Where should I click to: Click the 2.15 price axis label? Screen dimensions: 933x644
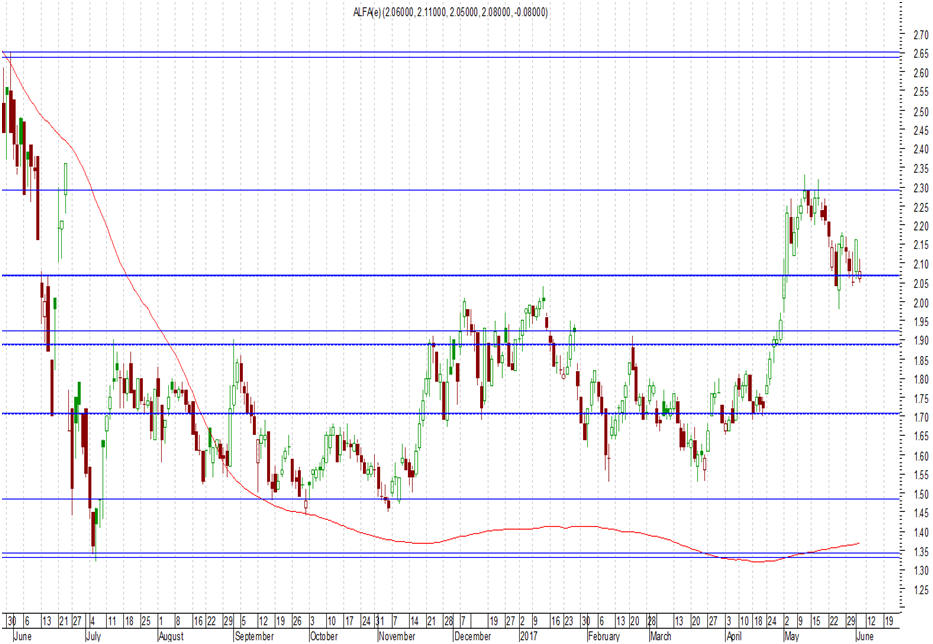click(921, 245)
